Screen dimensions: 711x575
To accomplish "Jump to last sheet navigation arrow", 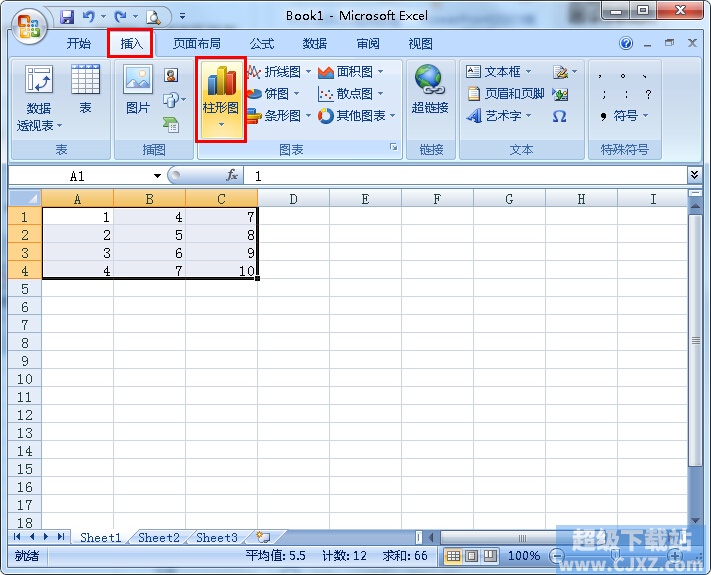I will 61,537.
